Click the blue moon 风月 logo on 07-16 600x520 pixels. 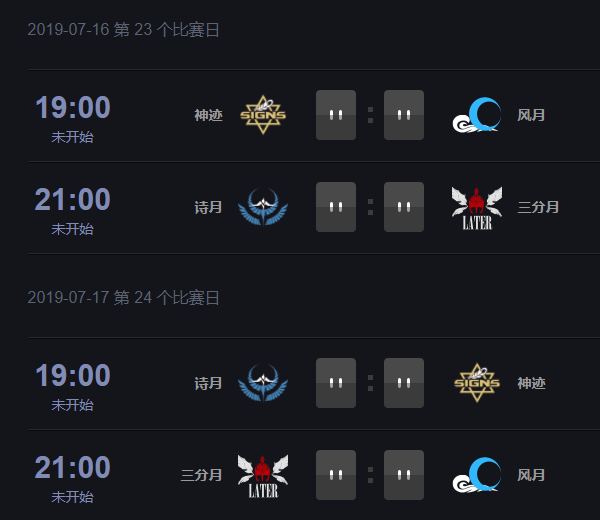(477, 115)
